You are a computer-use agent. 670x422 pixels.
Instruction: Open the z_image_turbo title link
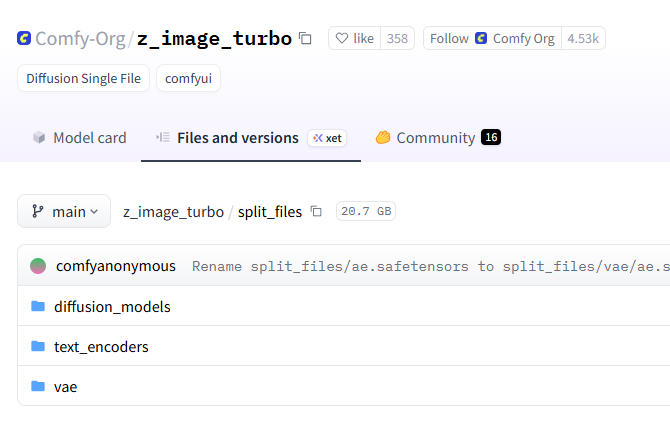215,38
